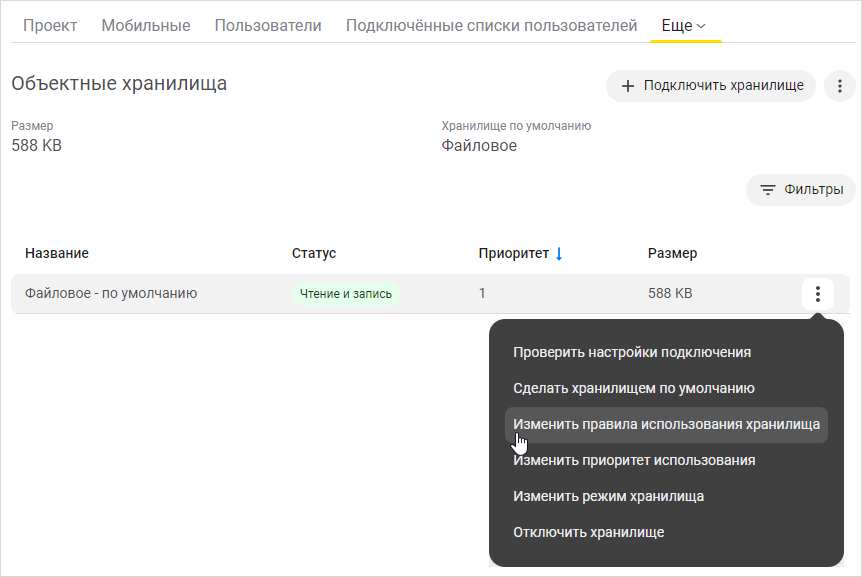This screenshot has height=577, width=862.
Task: Expand the Ещё tab dropdown
Action: 684,25
